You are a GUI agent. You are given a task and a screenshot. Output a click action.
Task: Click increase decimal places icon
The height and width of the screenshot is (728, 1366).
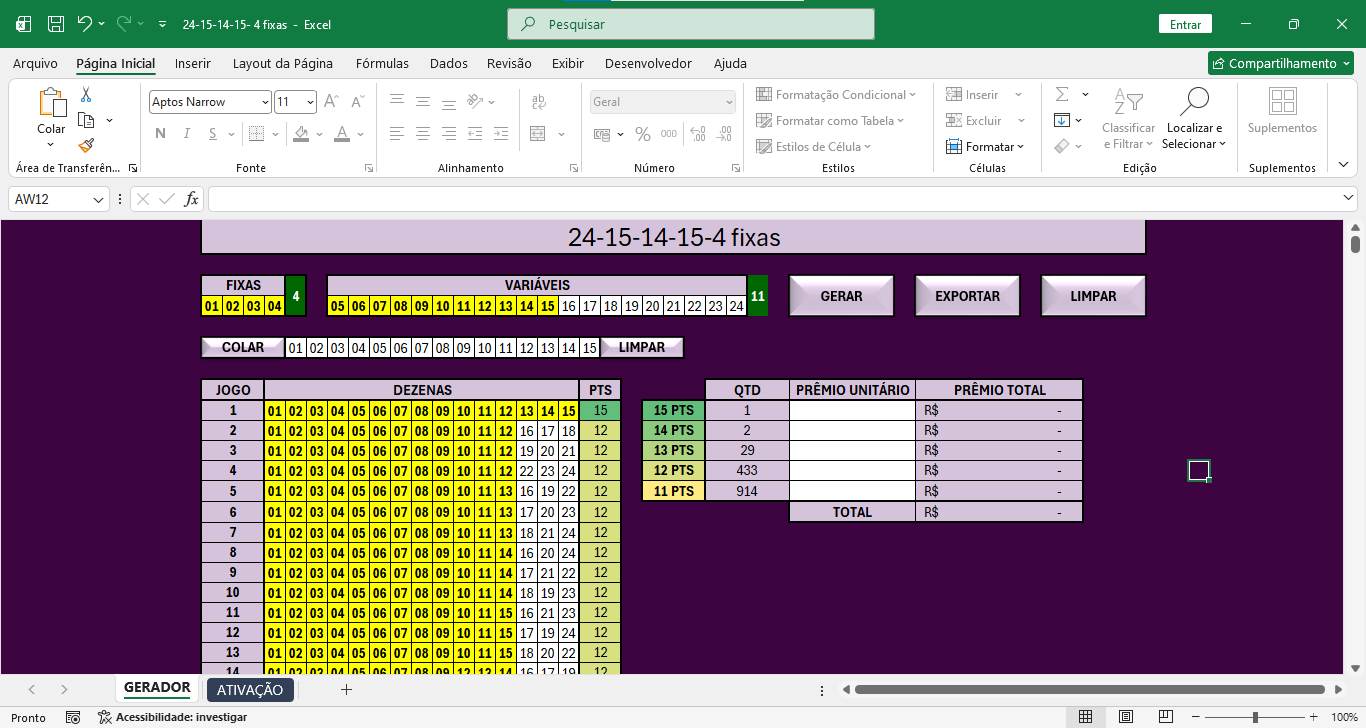[698, 133]
